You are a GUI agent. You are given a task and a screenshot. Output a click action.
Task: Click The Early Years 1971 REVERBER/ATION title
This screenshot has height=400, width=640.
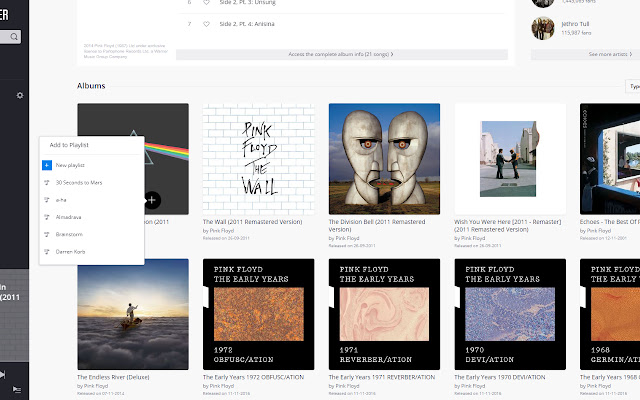click(x=382, y=377)
